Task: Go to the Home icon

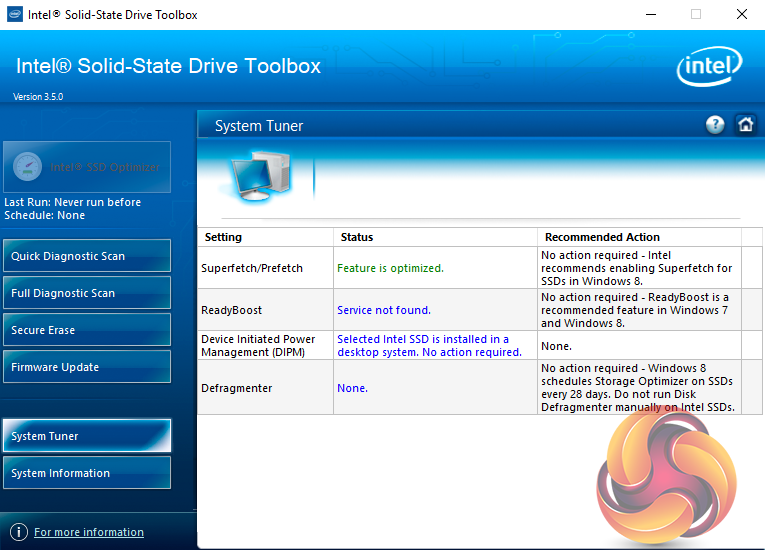Action: (x=745, y=125)
